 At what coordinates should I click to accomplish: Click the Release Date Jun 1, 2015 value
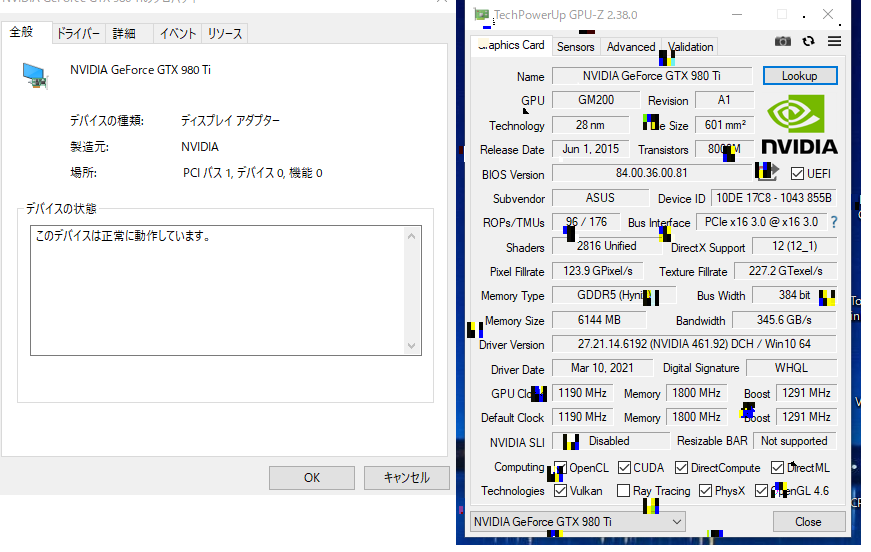tap(590, 149)
